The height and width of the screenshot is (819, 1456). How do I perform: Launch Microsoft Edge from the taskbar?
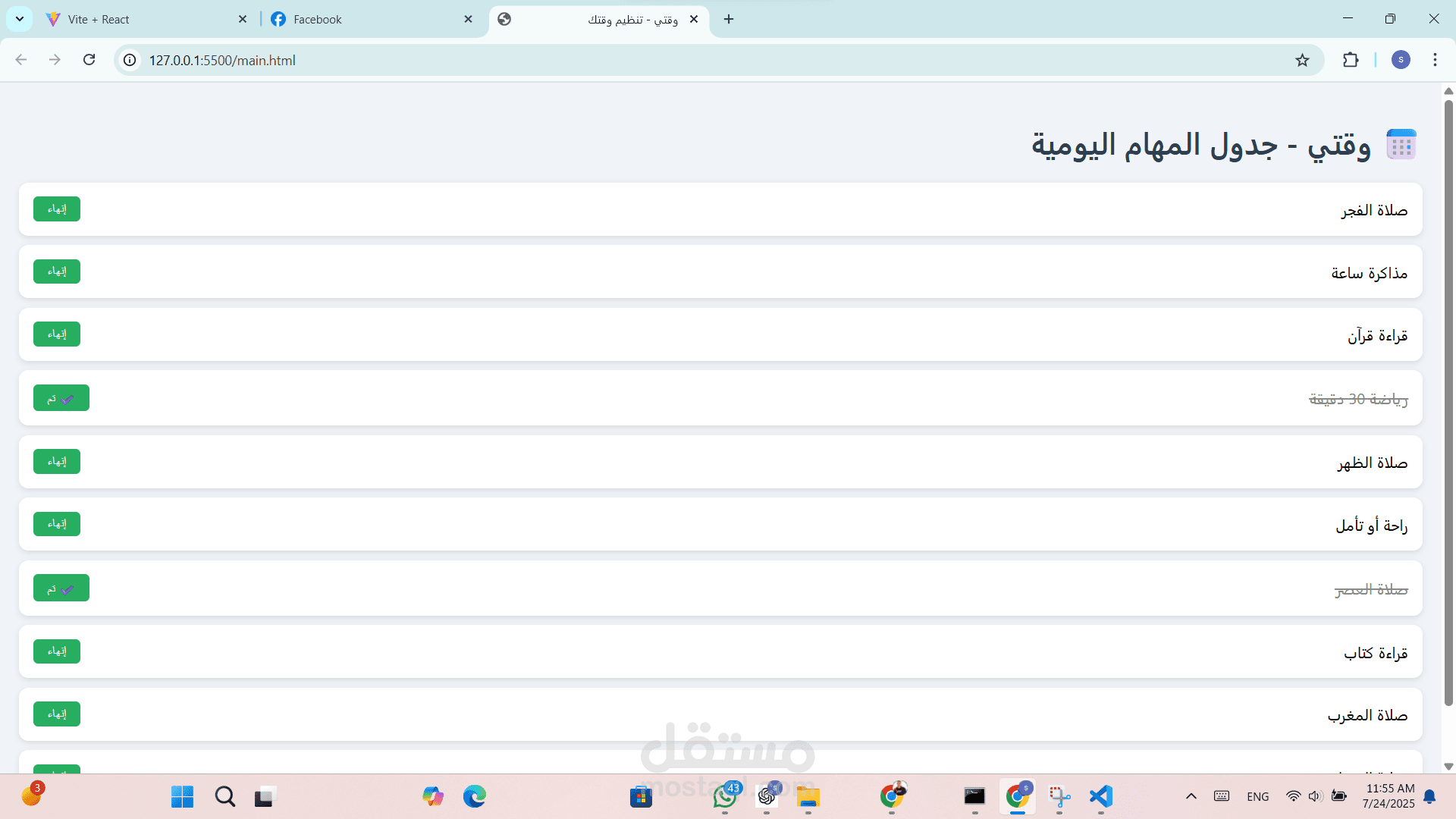point(475,796)
